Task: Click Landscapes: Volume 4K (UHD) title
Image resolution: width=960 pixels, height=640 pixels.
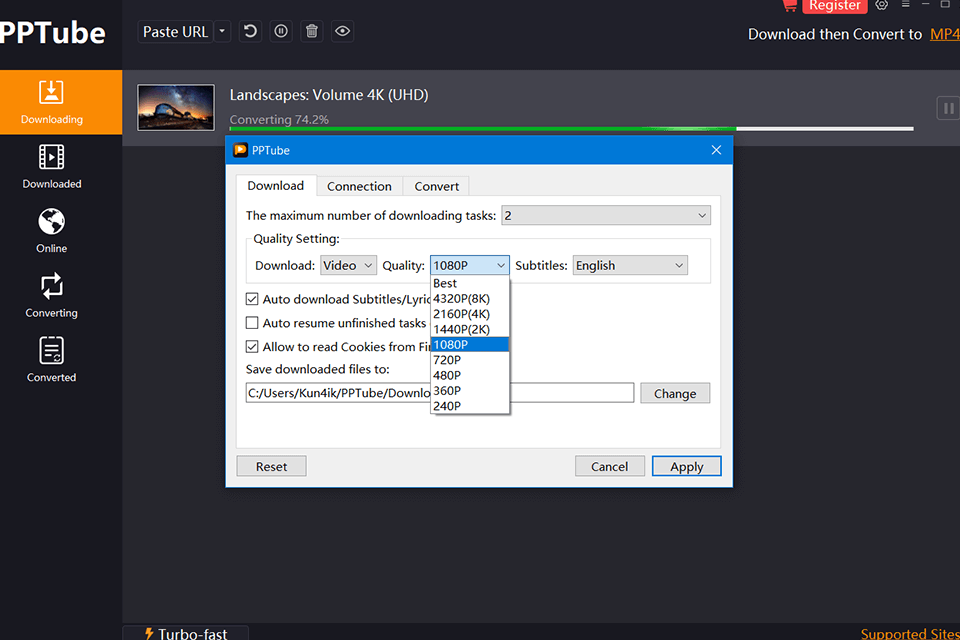Action: (x=329, y=95)
